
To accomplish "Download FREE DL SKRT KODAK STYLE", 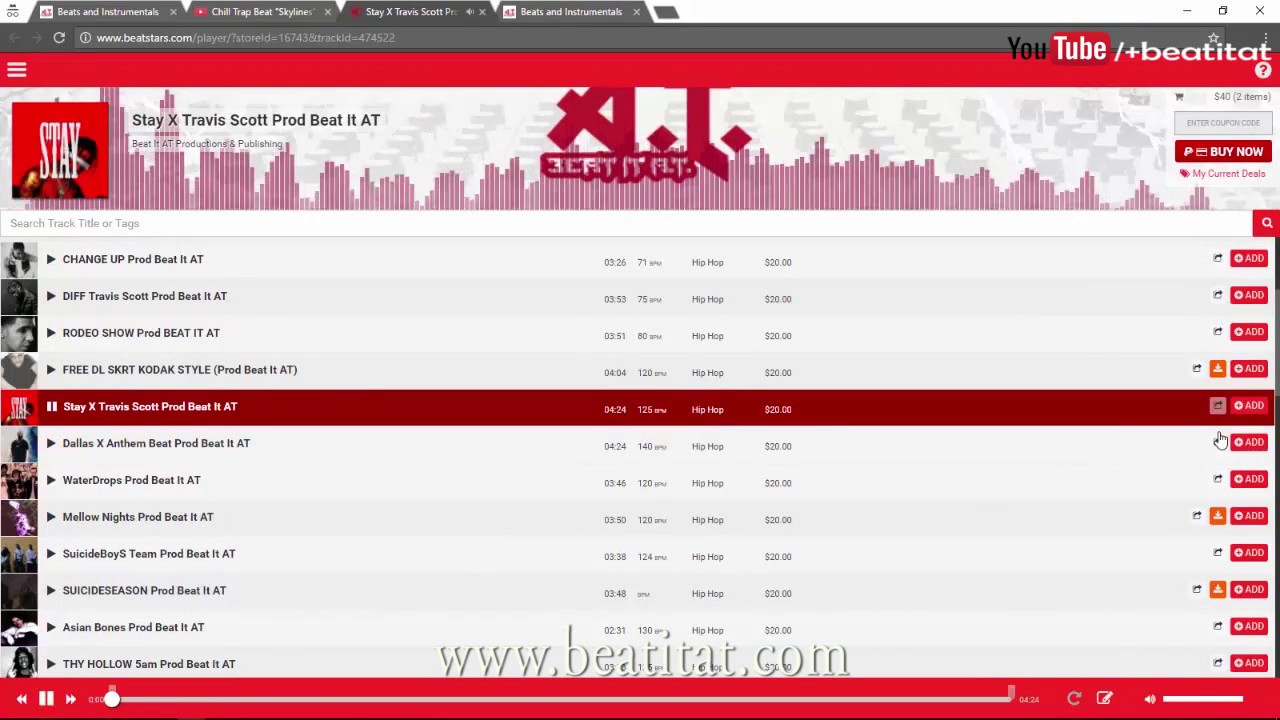I will point(1217,369).
